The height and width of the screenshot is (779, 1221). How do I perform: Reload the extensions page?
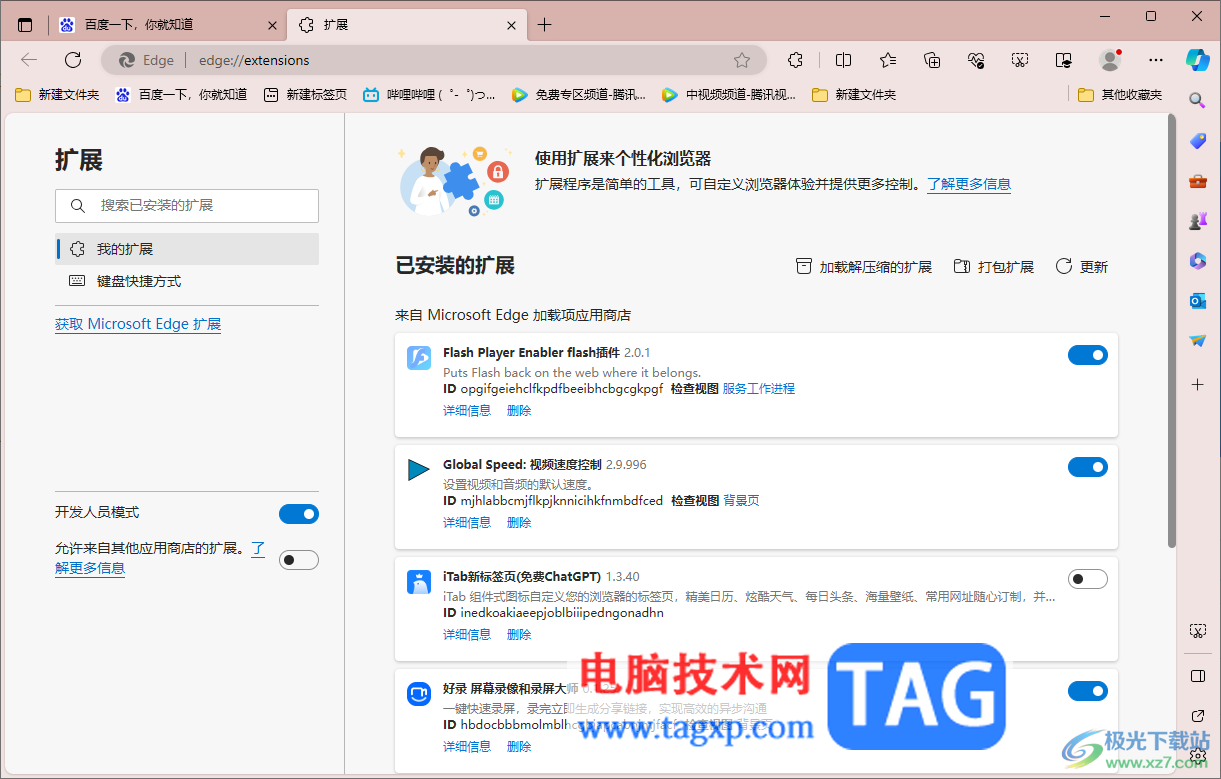click(73, 60)
